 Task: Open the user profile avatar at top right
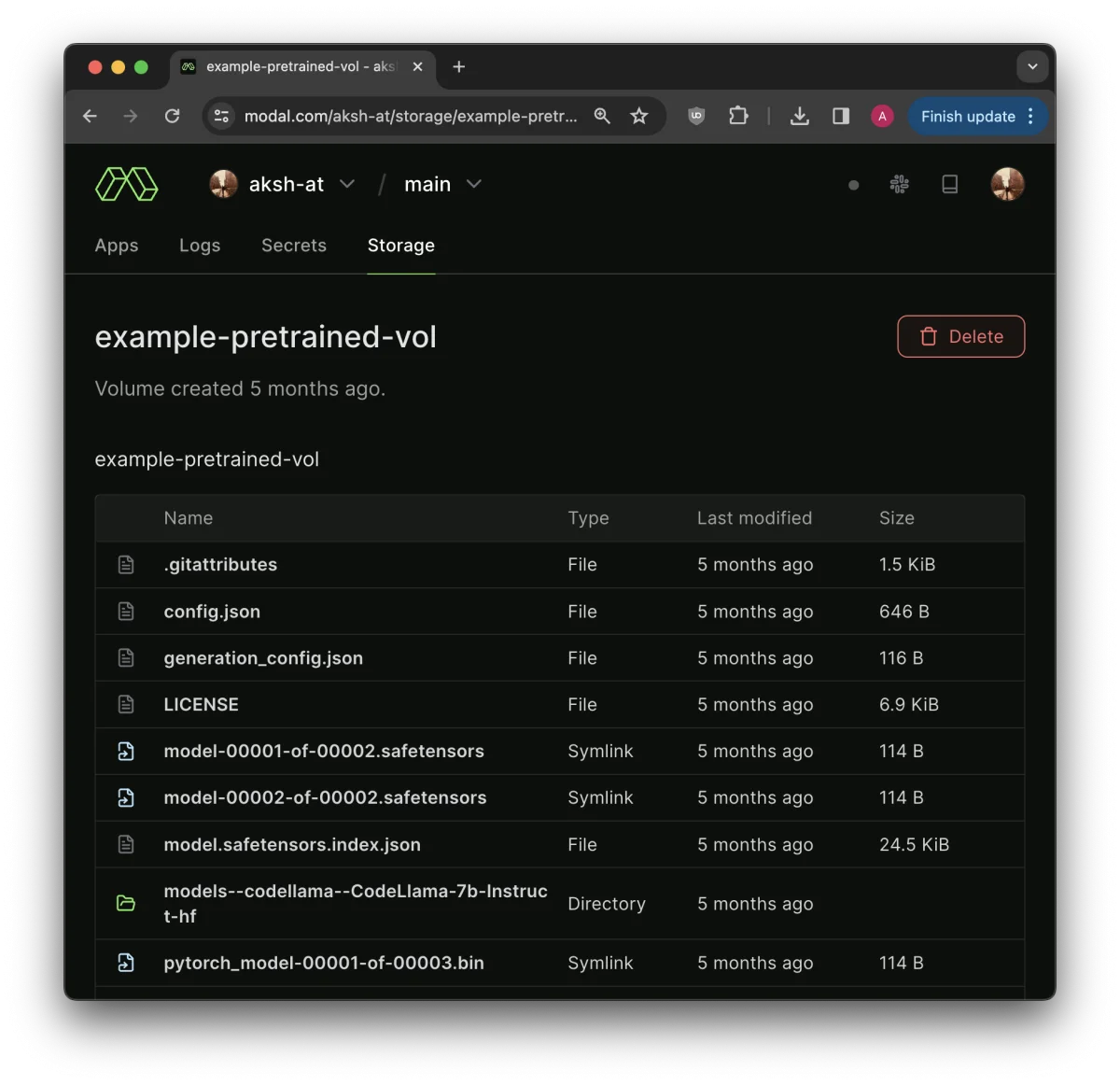click(x=1007, y=184)
